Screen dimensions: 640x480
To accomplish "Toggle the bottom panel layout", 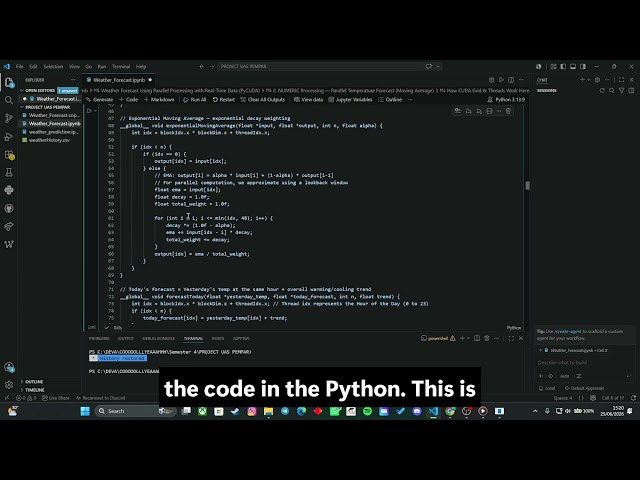I will (x=573, y=67).
